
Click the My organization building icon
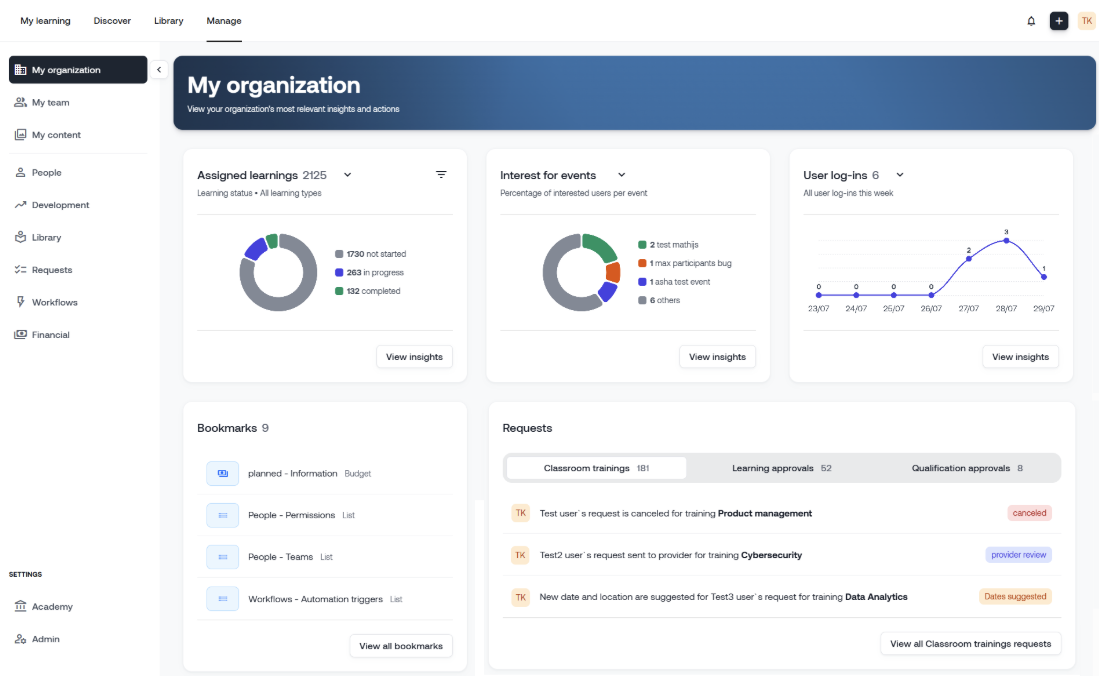click(20, 70)
